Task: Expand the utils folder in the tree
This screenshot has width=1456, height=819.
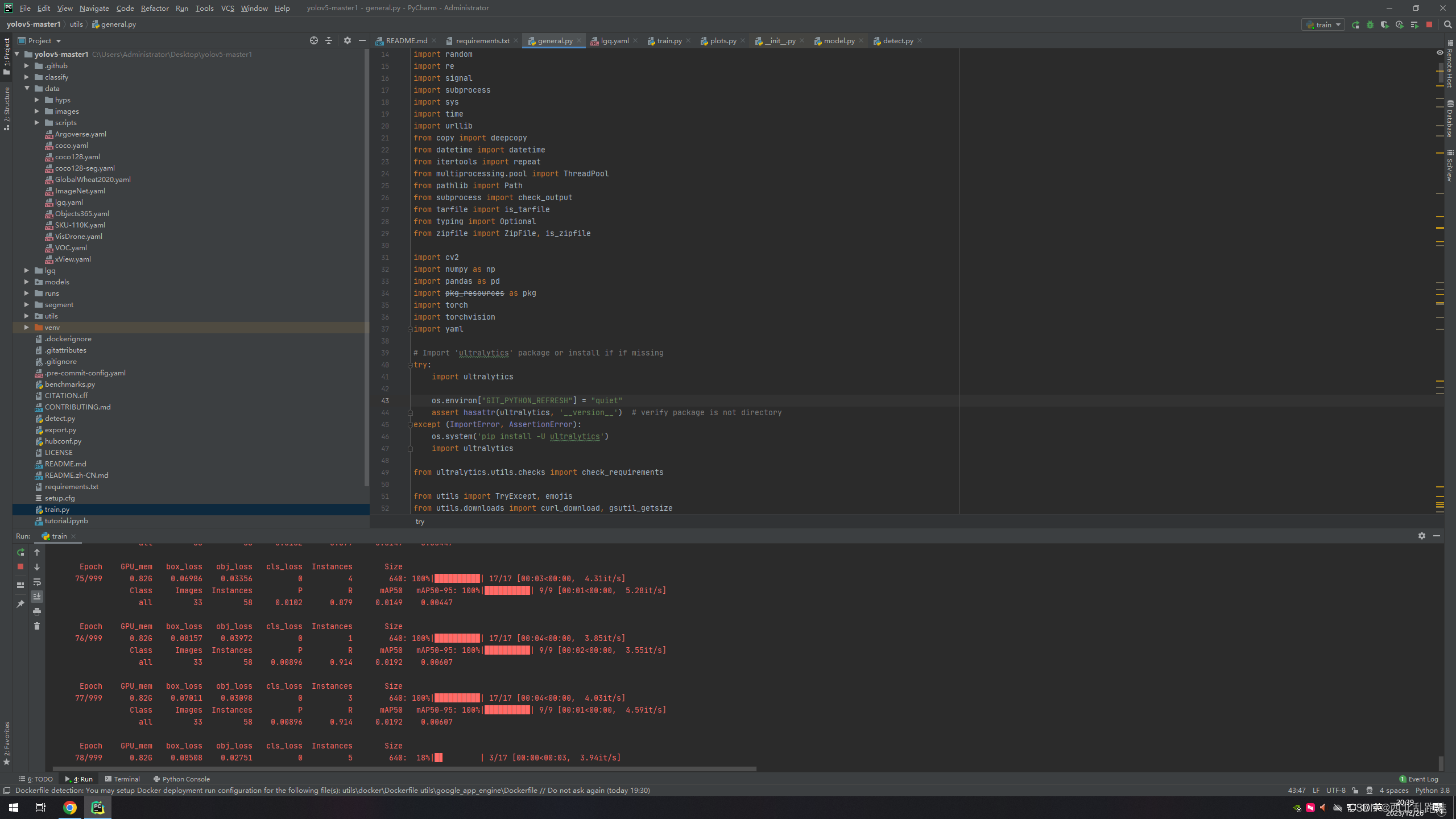Action: [x=27, y=316]
